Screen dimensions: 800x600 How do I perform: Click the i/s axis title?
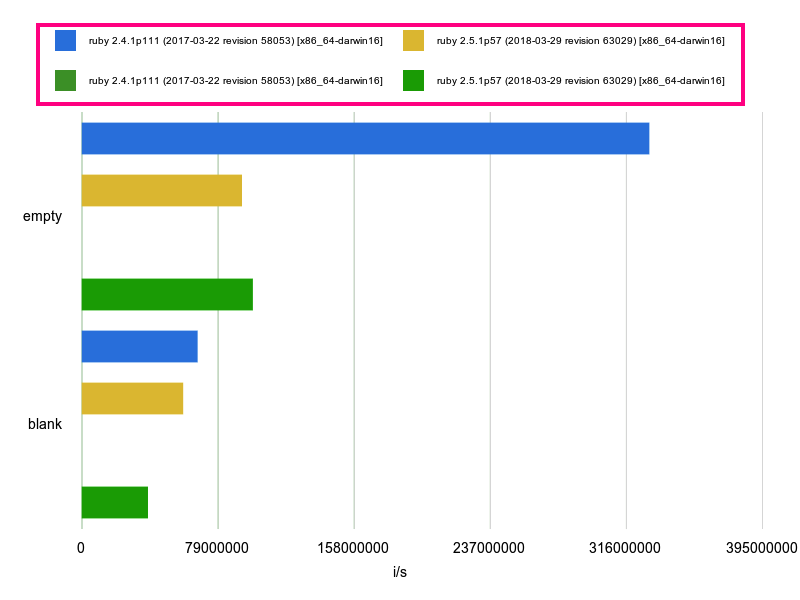pos(400,570)
